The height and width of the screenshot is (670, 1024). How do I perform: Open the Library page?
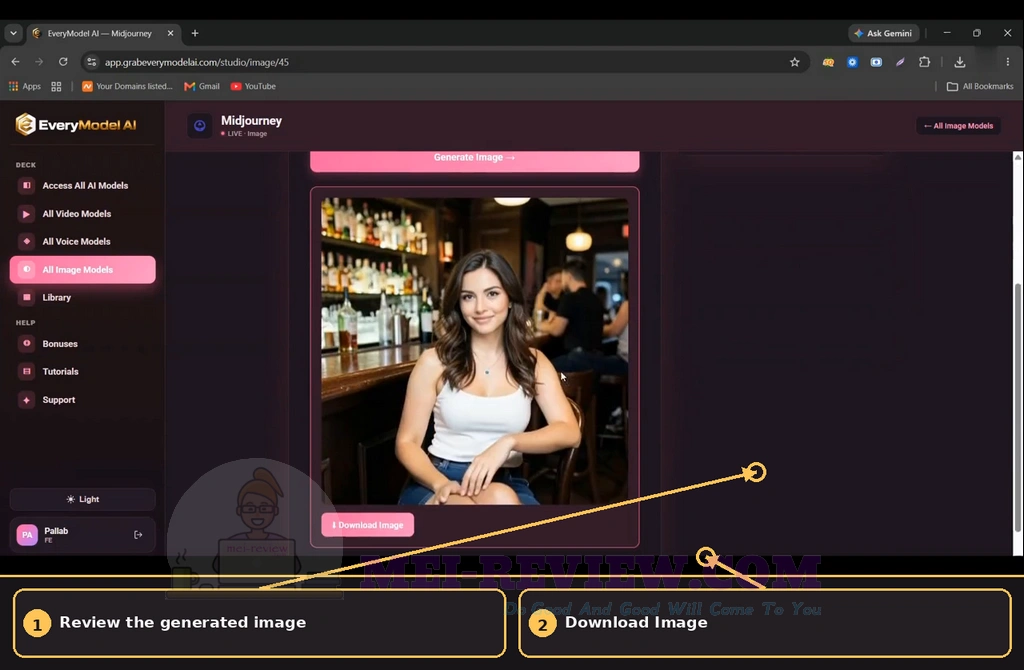(82, 298)
